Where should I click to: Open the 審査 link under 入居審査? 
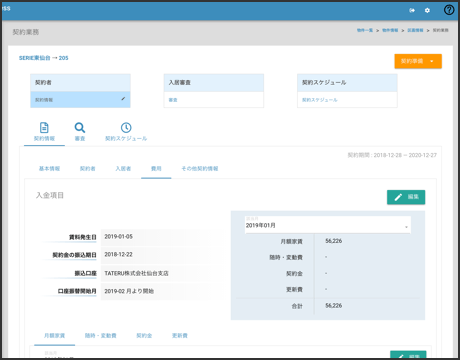pos(173,100)
